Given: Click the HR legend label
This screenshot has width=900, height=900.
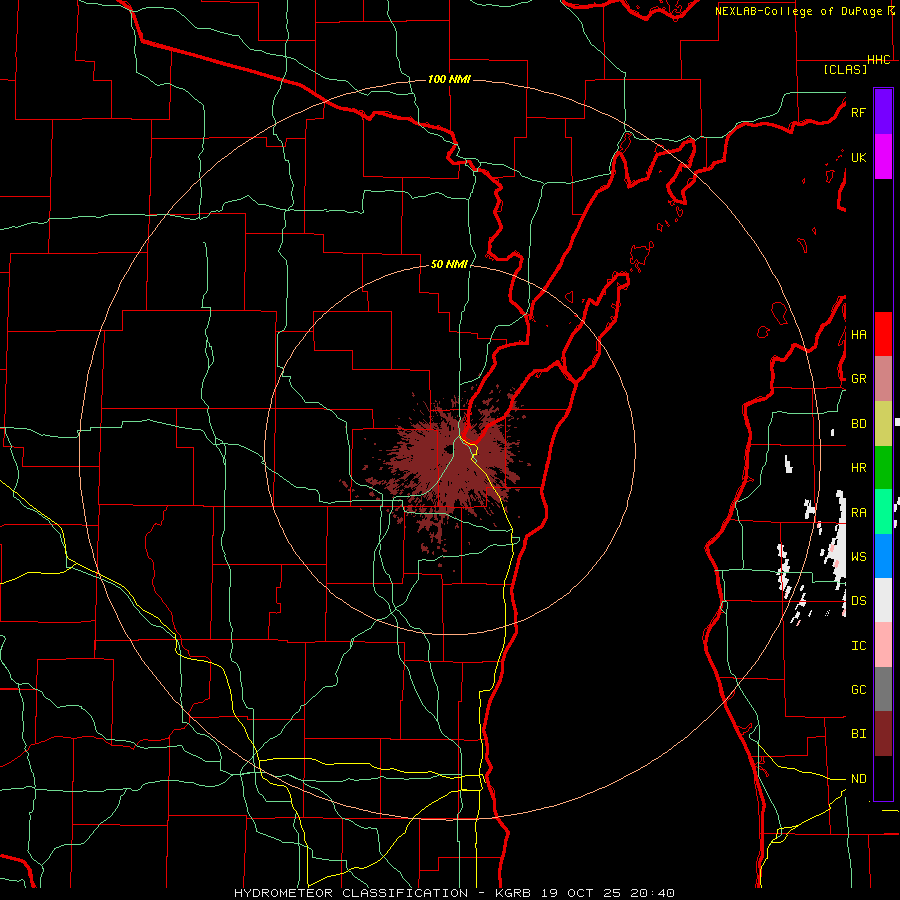Looking at the screenshot, I should coord(858,468).
